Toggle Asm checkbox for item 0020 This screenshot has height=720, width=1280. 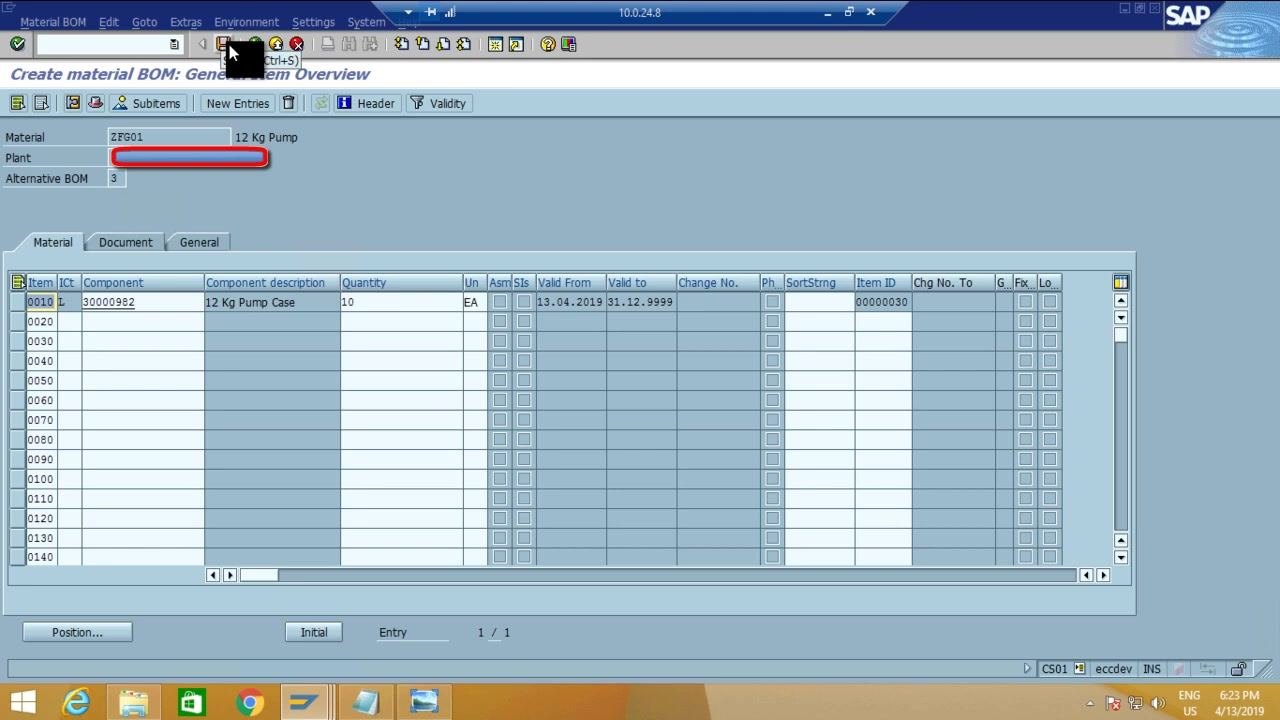500,321
